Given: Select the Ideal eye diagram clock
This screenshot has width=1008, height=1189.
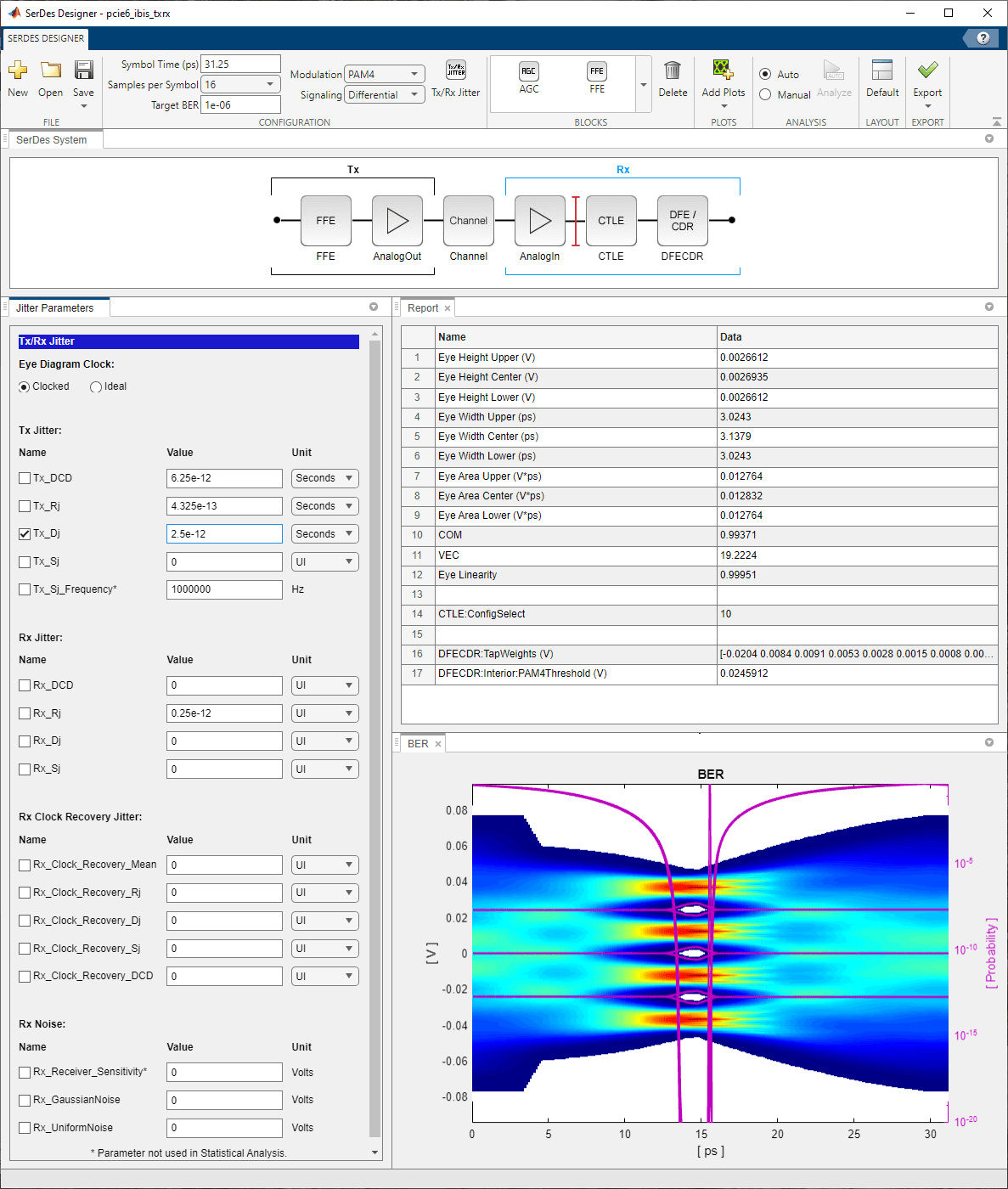Looking at the screenshot, I should pos(96,387).
